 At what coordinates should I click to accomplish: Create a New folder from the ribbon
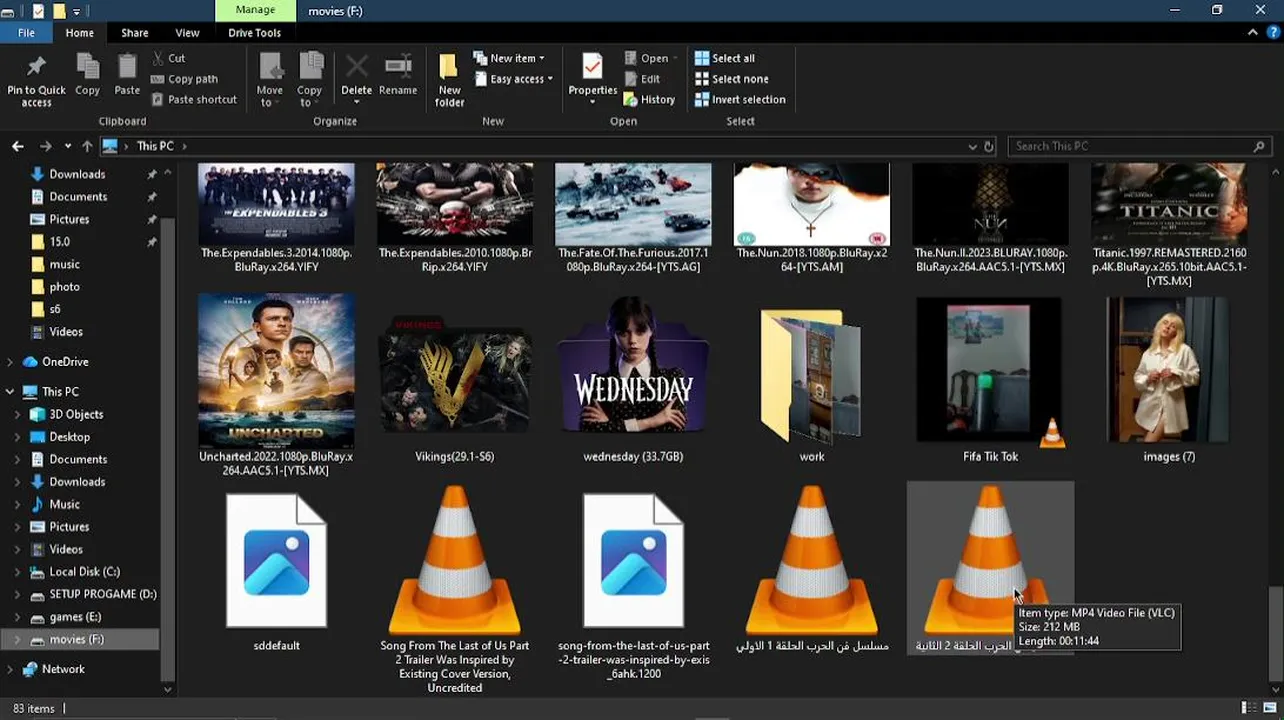click(449, 79)
